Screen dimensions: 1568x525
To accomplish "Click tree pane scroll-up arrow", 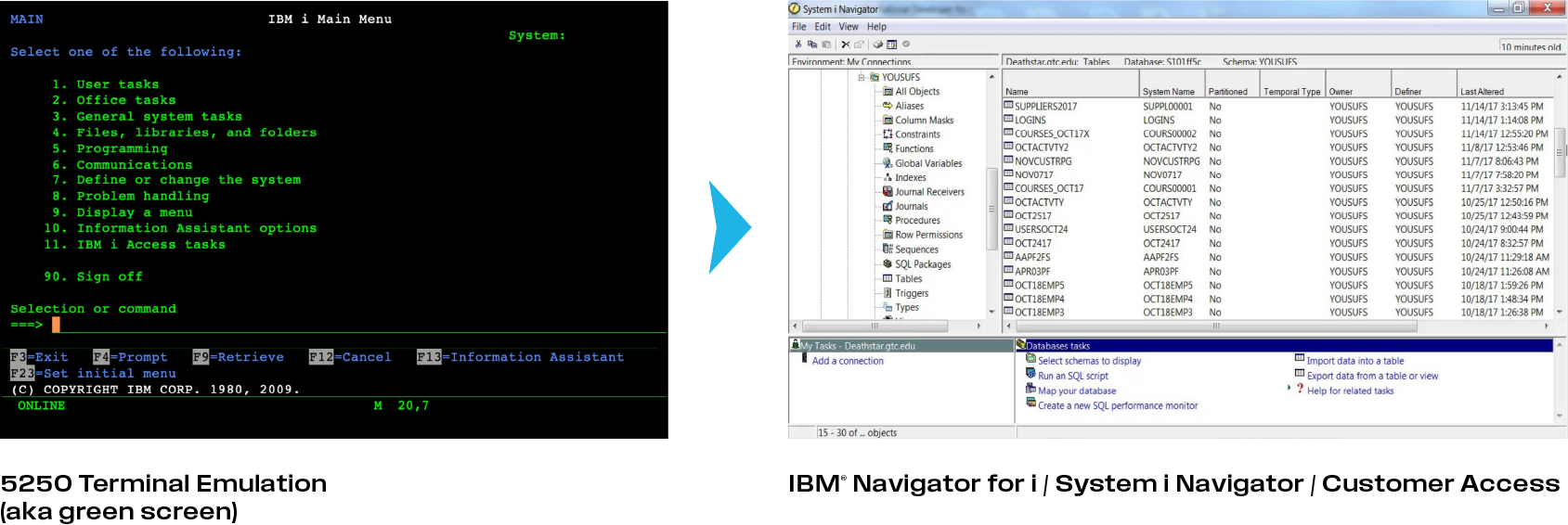I will [x=991, y=77].
